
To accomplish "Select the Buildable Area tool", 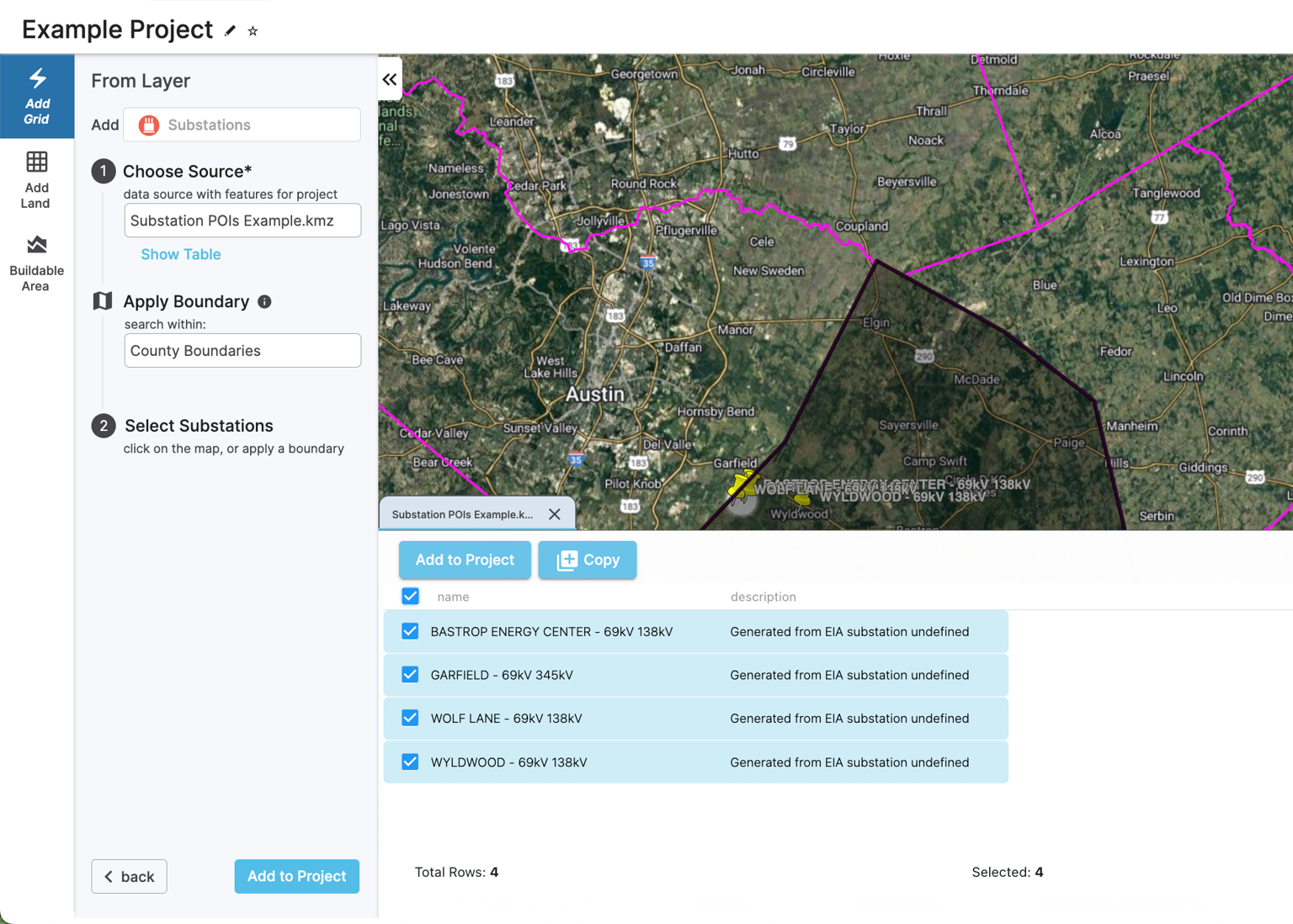I will coord(37,261).
